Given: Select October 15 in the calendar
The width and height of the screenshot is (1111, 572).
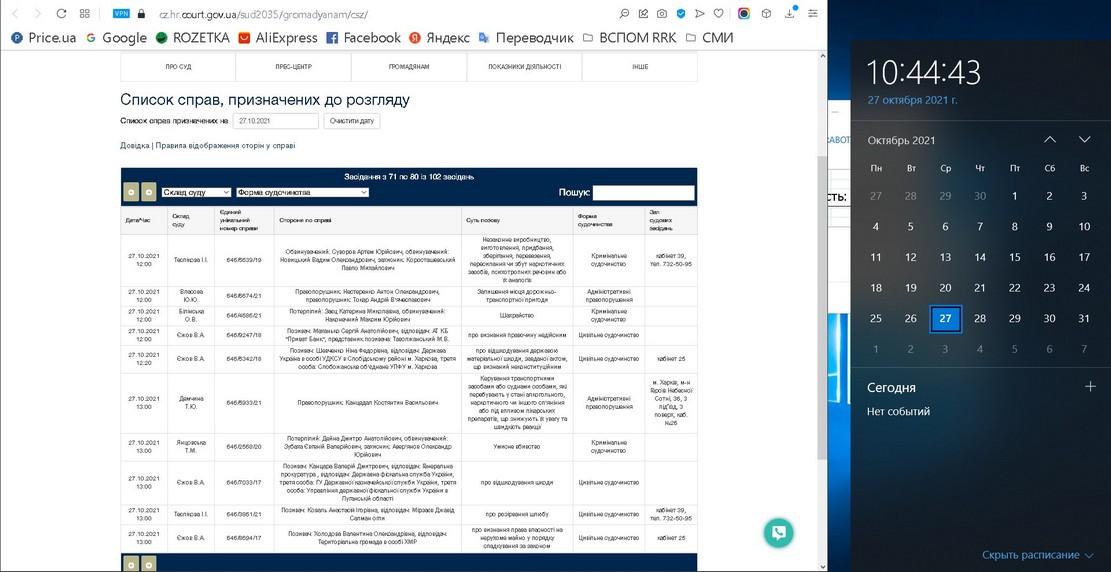Looking at the screenshot, I should tap(1015, 257).
